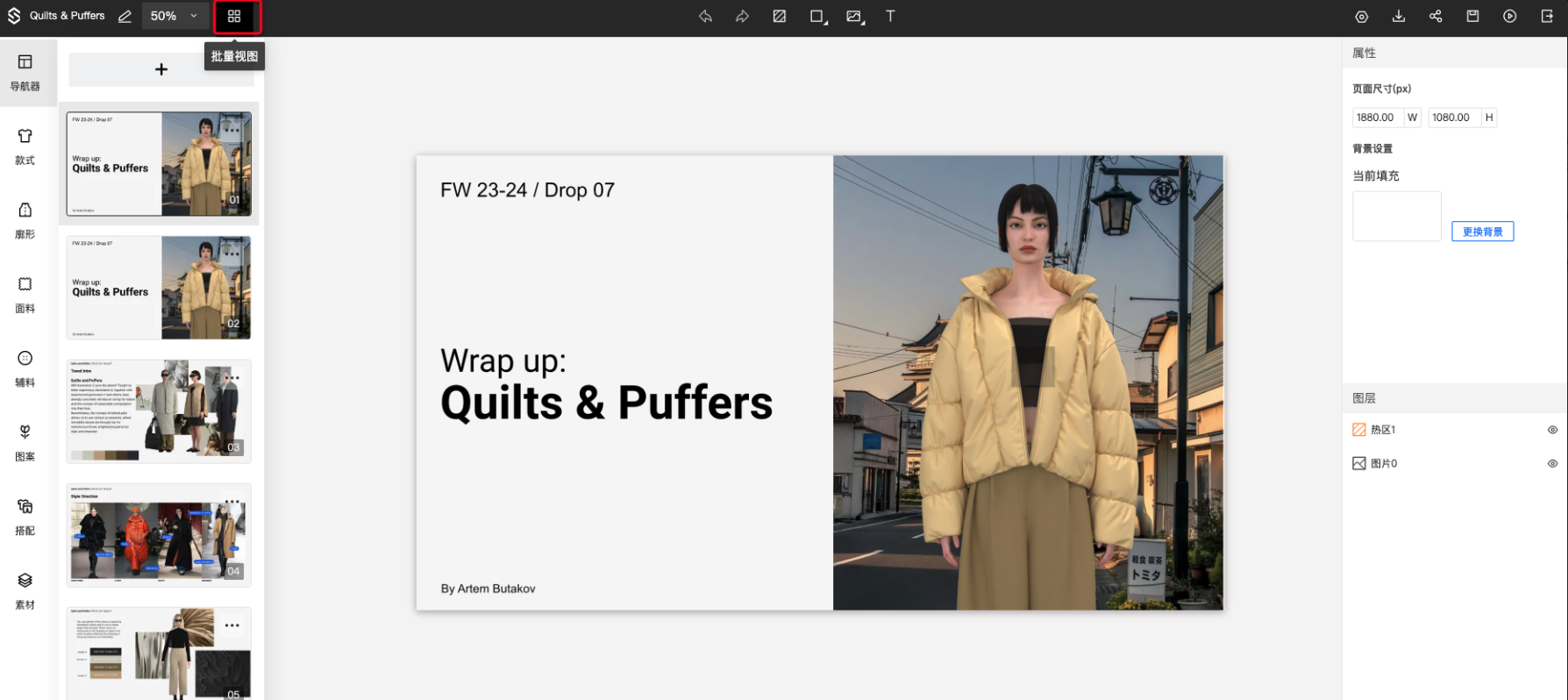Image resolution: width=1568 pixels, height=700 pixels.
Task: Open the shape tool dropdown
Action: [817, 17]
